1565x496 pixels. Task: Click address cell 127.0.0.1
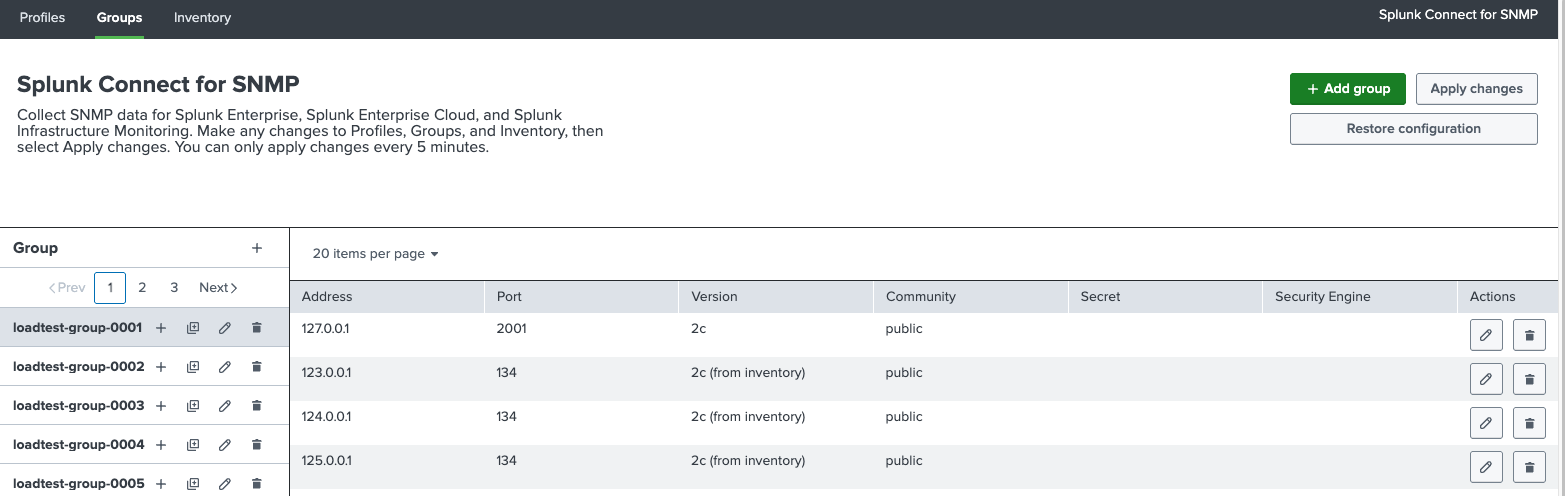pyautogui.click(x=326, y=328)
